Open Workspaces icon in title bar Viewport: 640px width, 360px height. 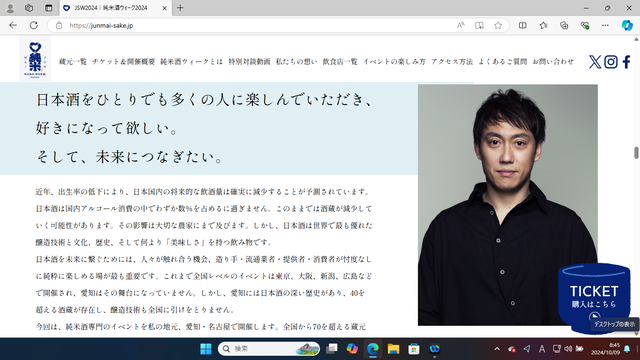(29, 8)
